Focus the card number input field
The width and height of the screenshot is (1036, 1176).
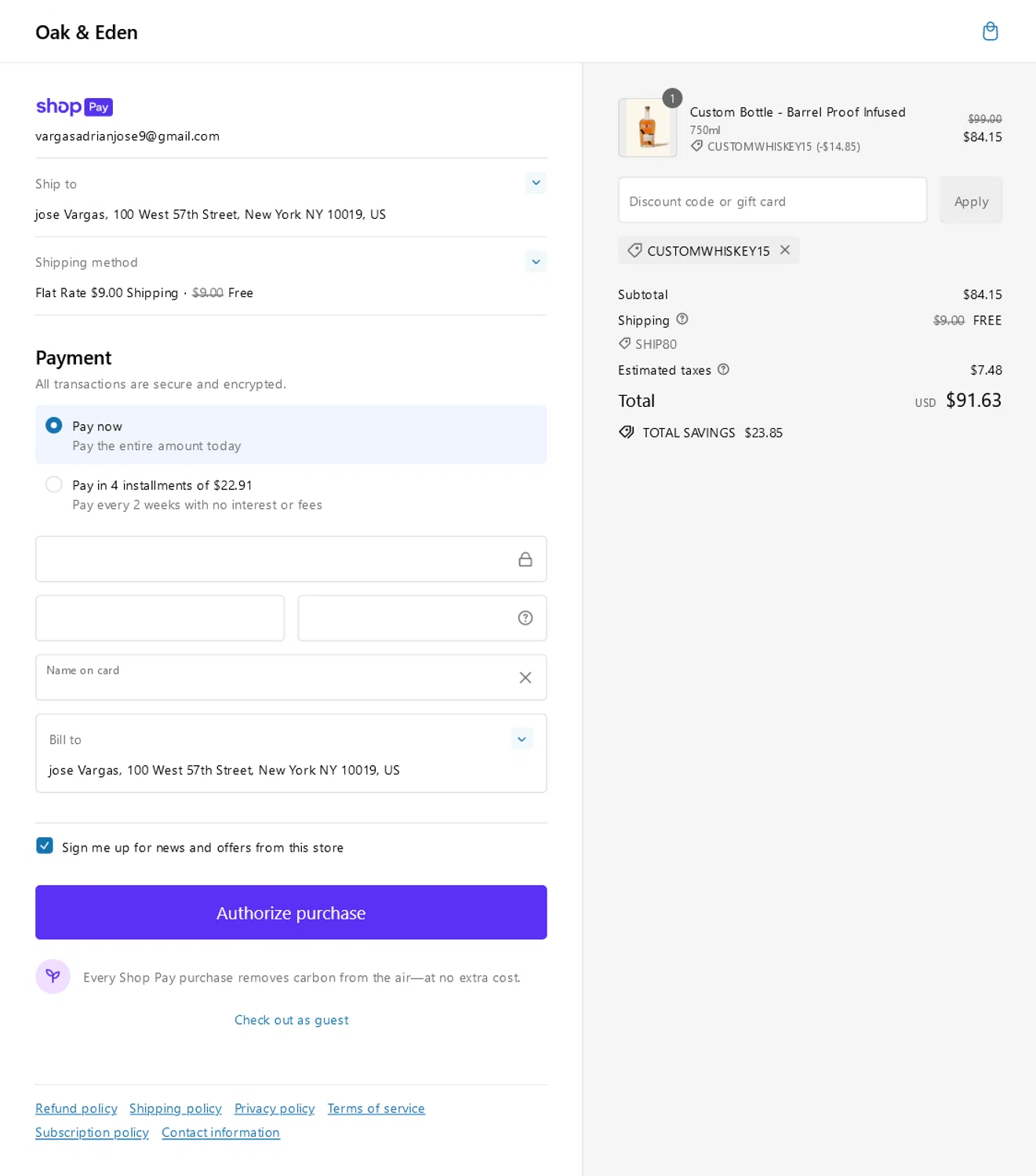tap(291, 559)
